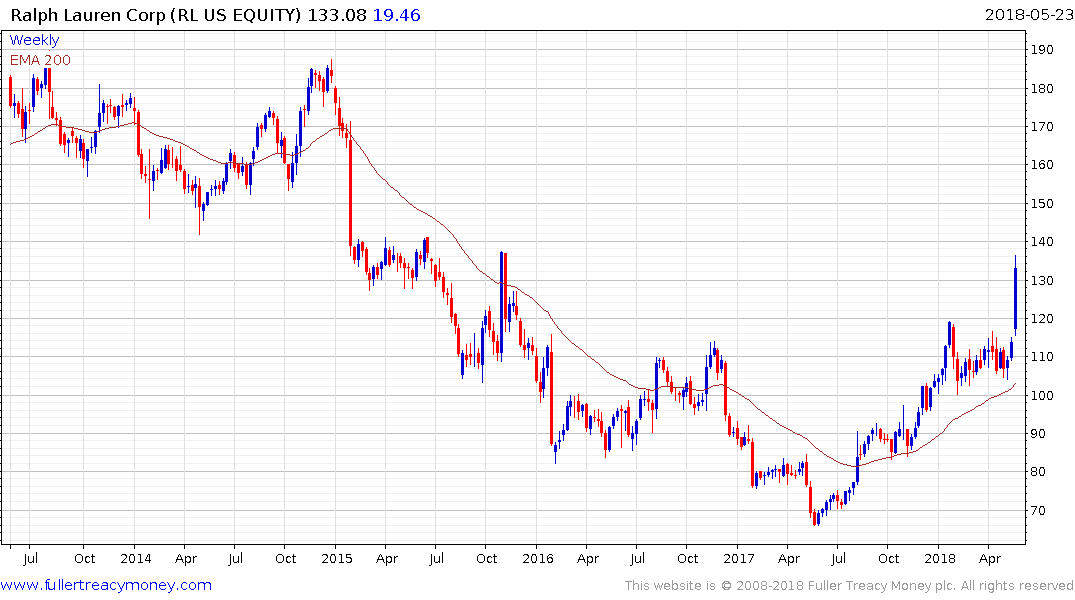
Task: Click the 80 price axis label
Action: pos(1038,472)
